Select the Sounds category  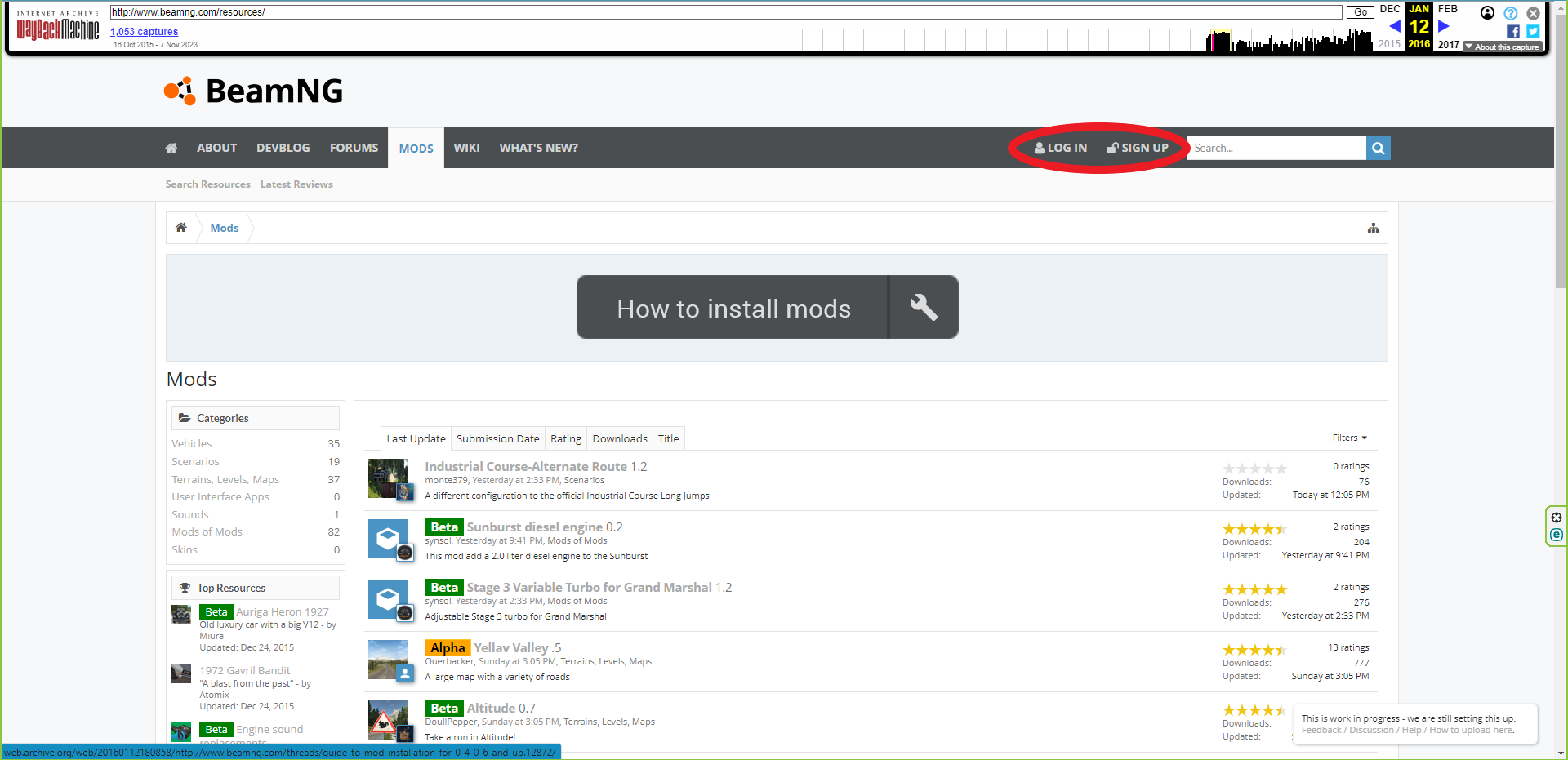coord(190,514)
